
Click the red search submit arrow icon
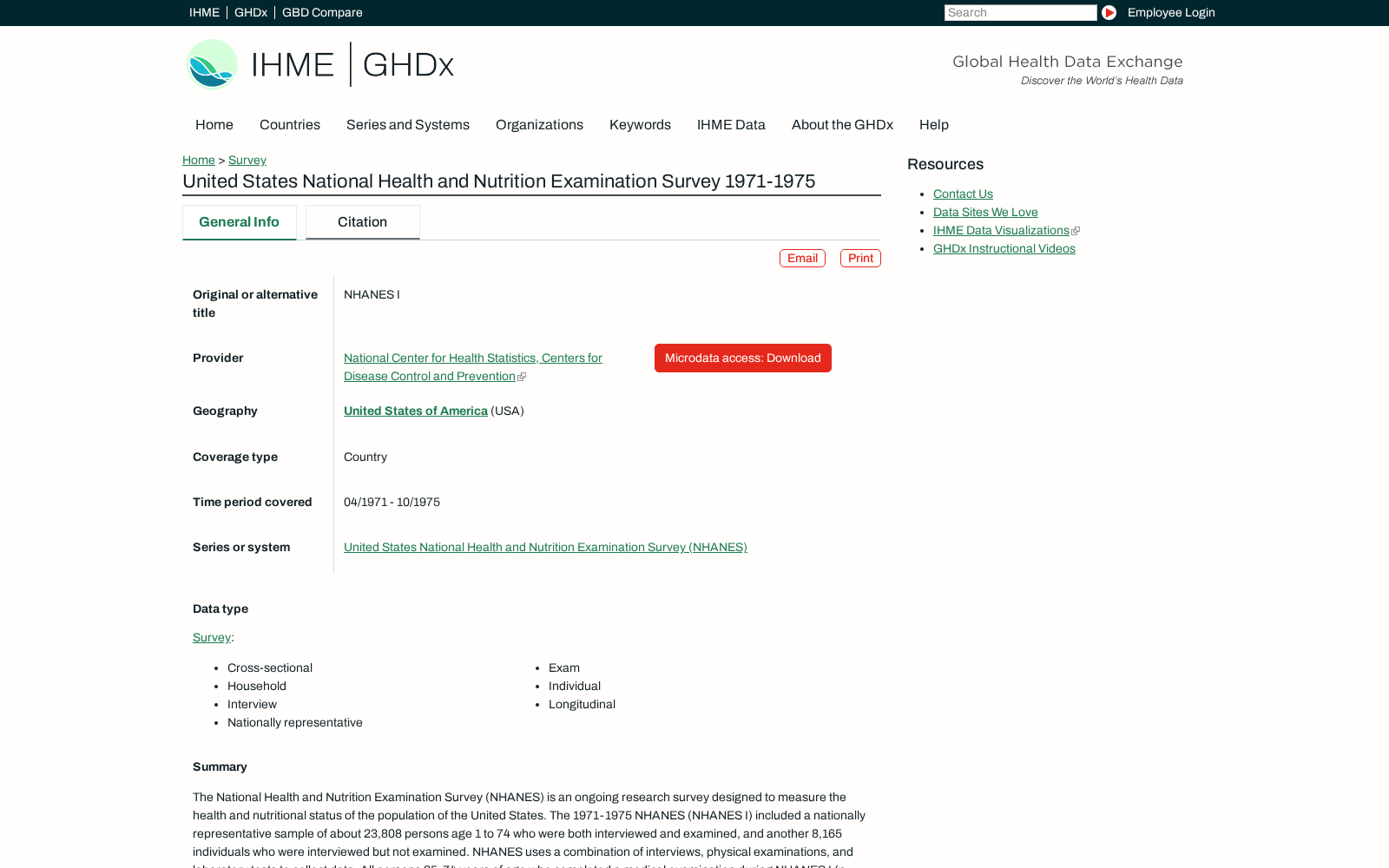coord(1109,12)
